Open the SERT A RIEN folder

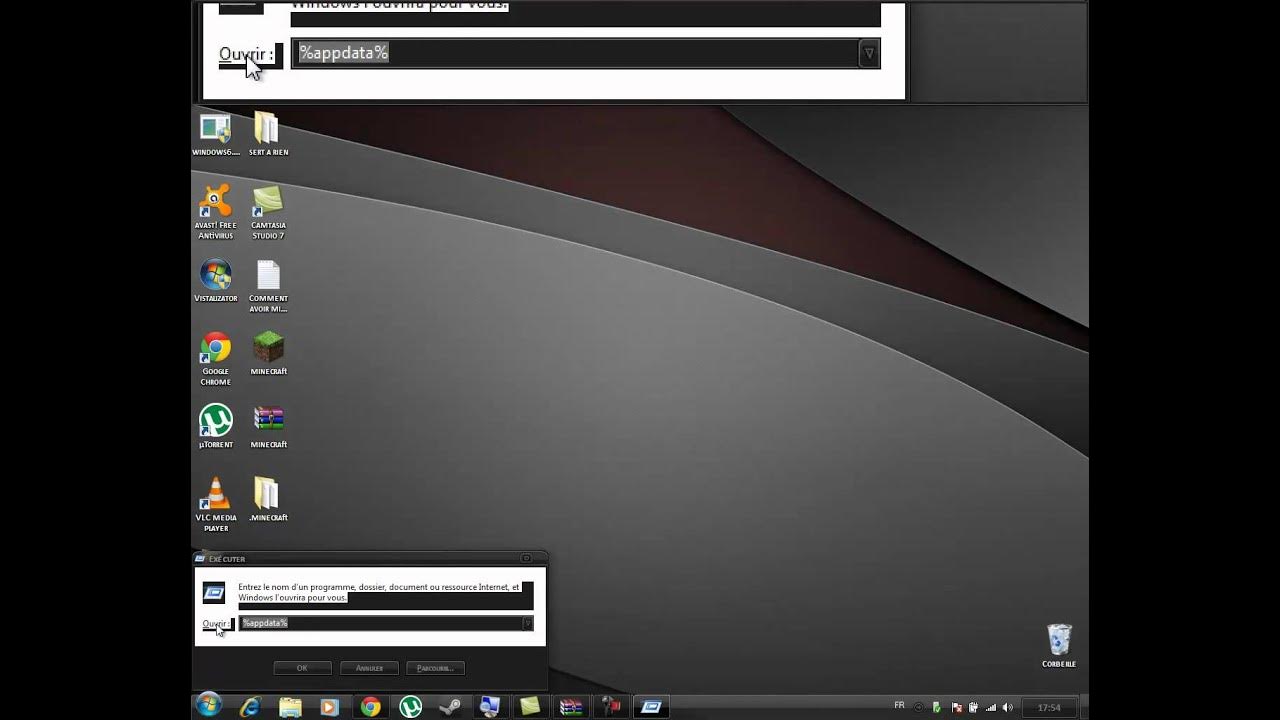268,135
